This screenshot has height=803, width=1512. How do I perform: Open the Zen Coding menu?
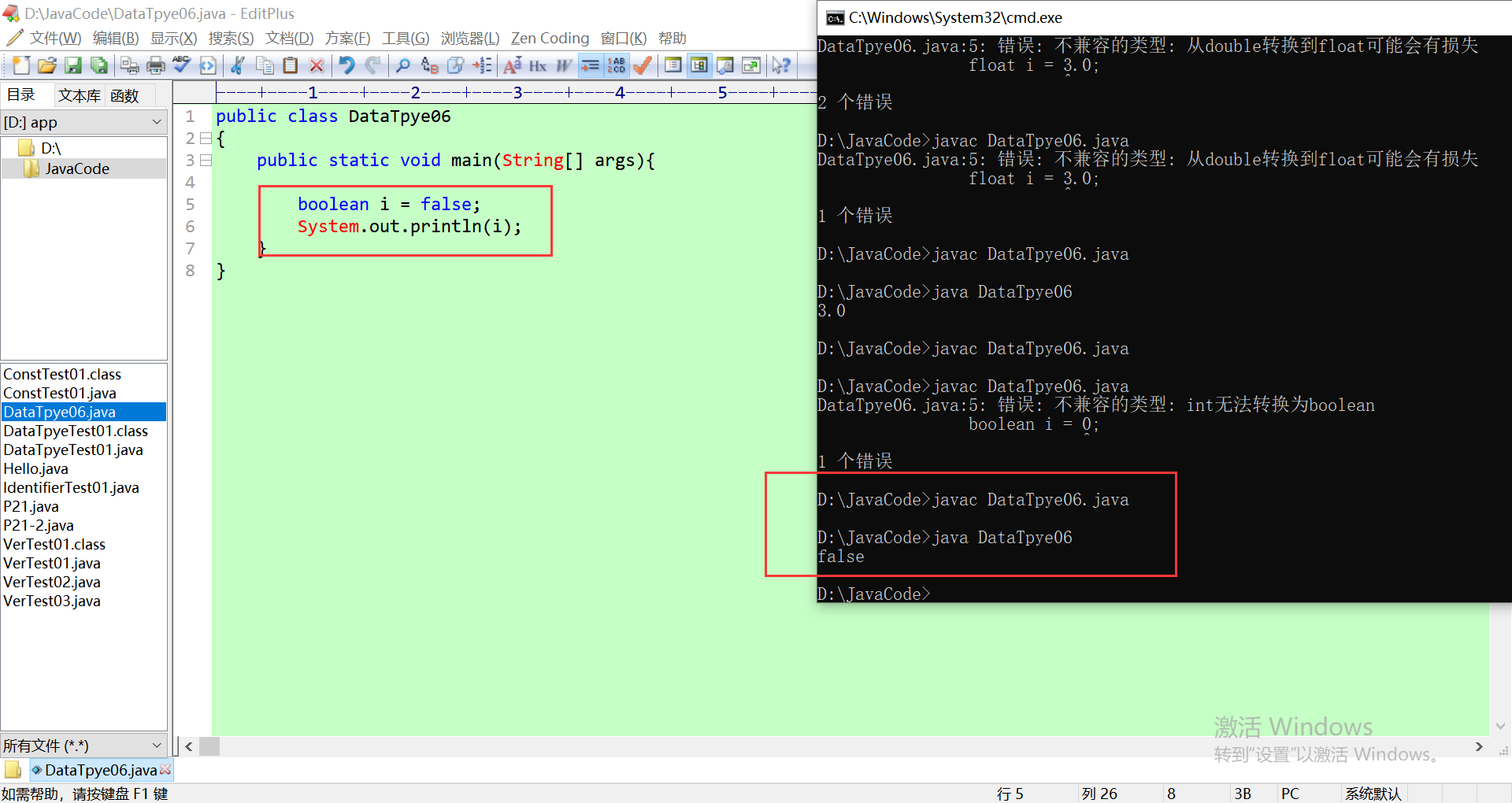click(x=550, y=39)
